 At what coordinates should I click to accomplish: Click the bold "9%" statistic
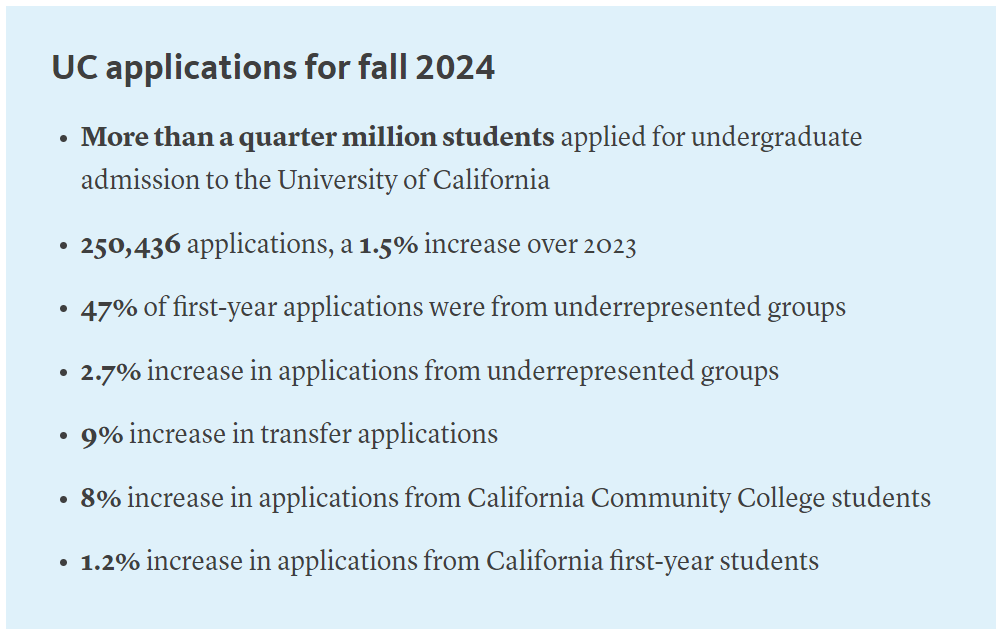click(102, 434)
